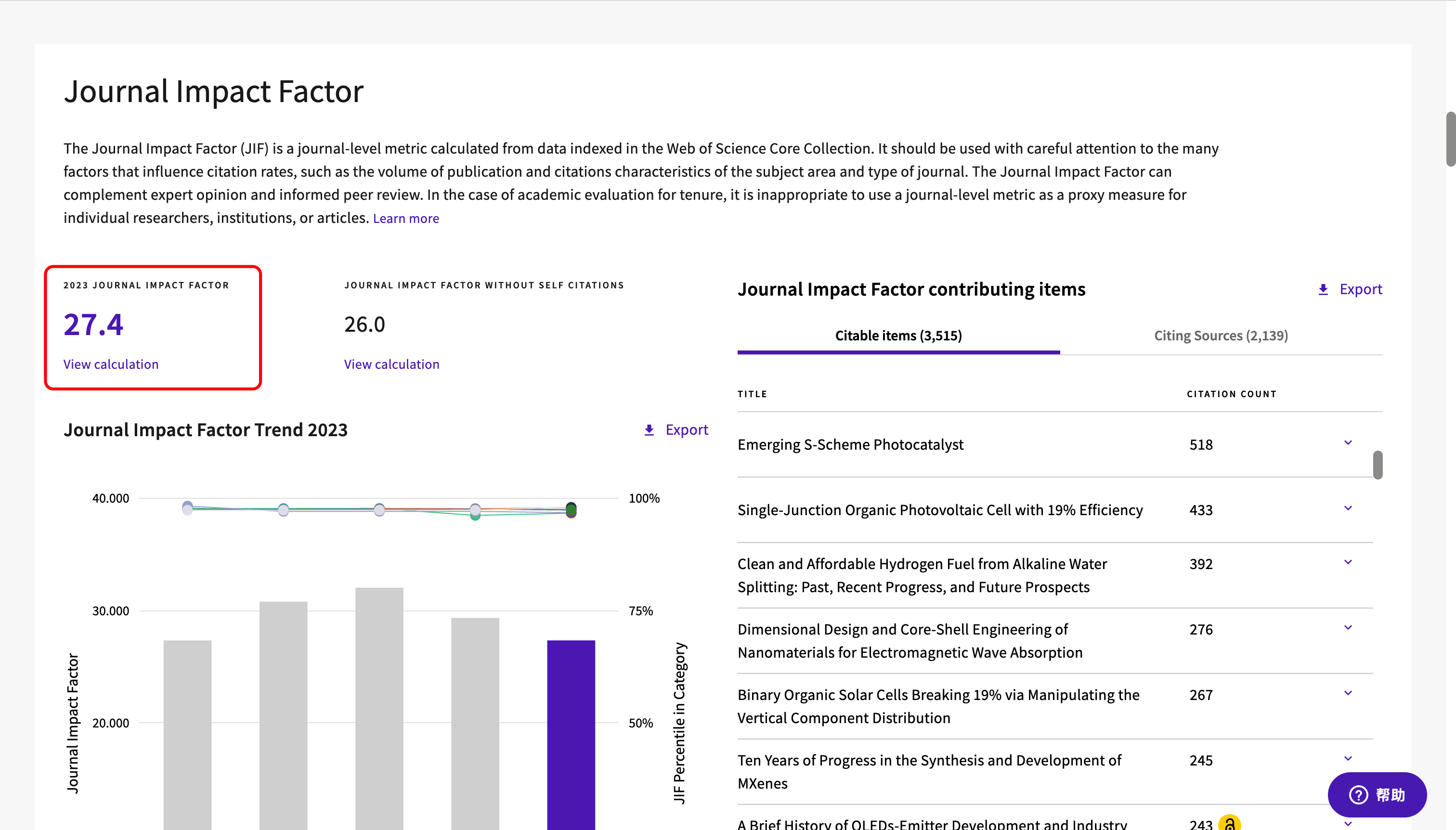Viewport: 1456px width, 830px height.
Task: Expand the Ten Years of Progress MXenes row
Action: click(1348, 759)
